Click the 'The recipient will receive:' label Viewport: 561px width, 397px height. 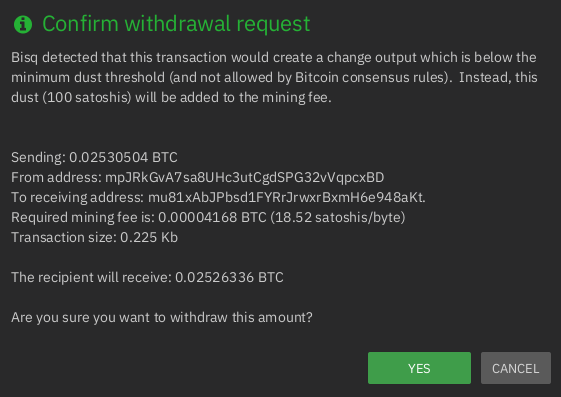click(91, 278)
